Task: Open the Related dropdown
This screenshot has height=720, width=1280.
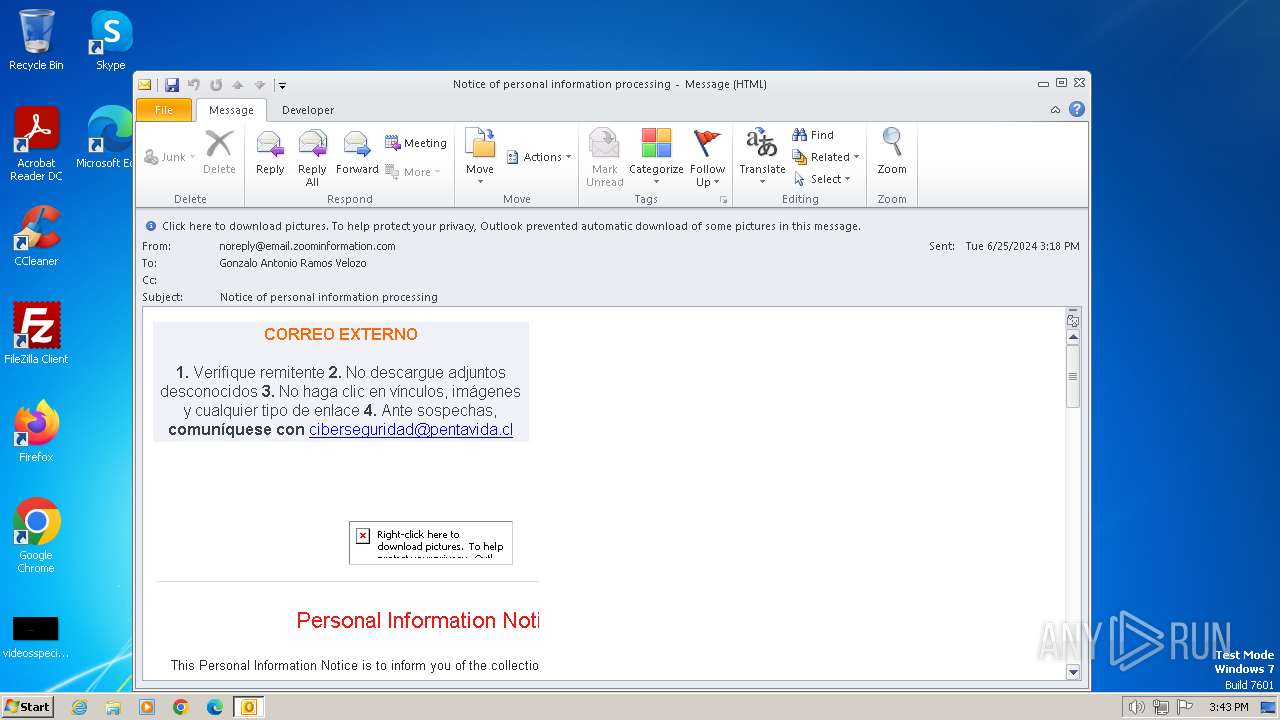Action: click(x=826, y=157)
